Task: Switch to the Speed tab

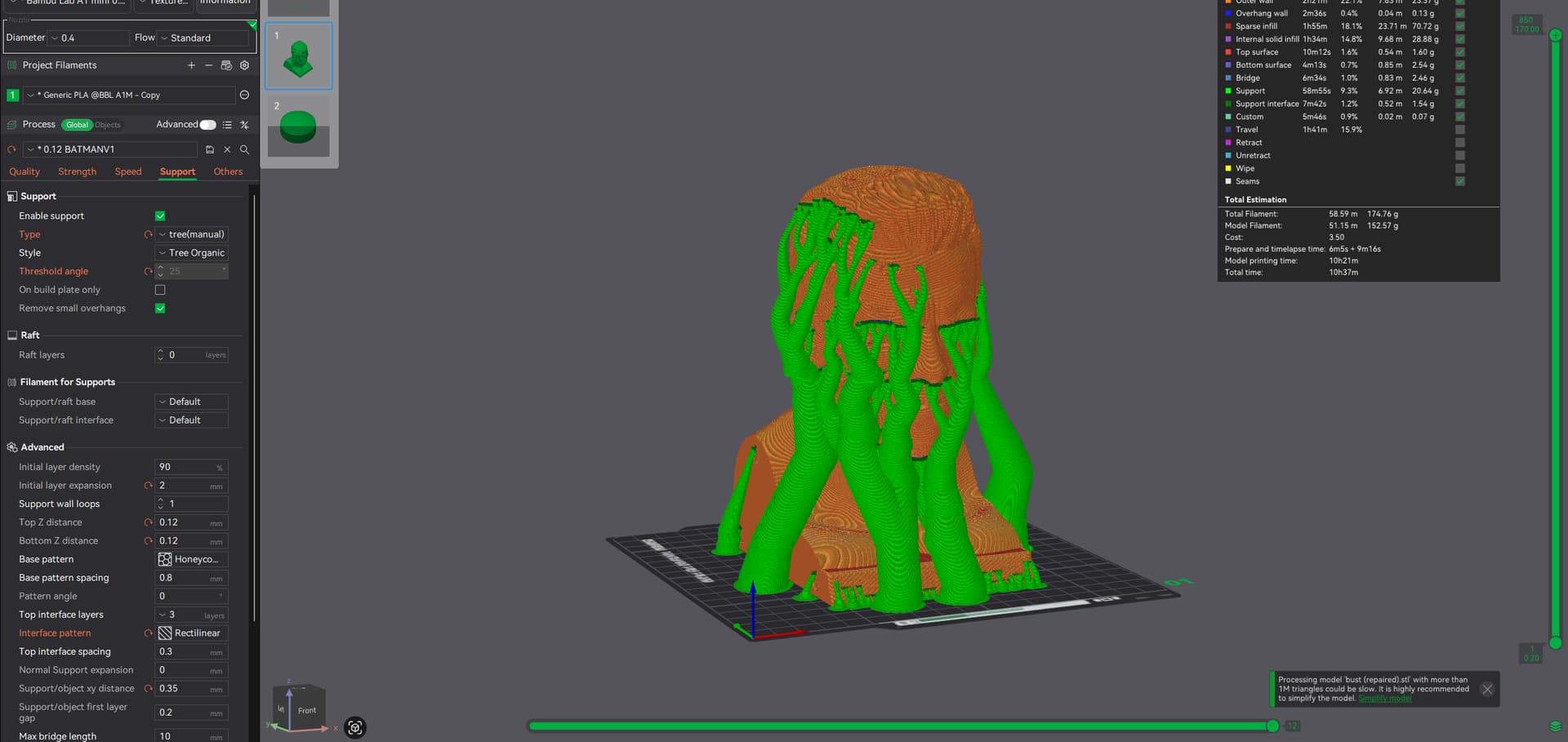Action: (x=128, y=171)
